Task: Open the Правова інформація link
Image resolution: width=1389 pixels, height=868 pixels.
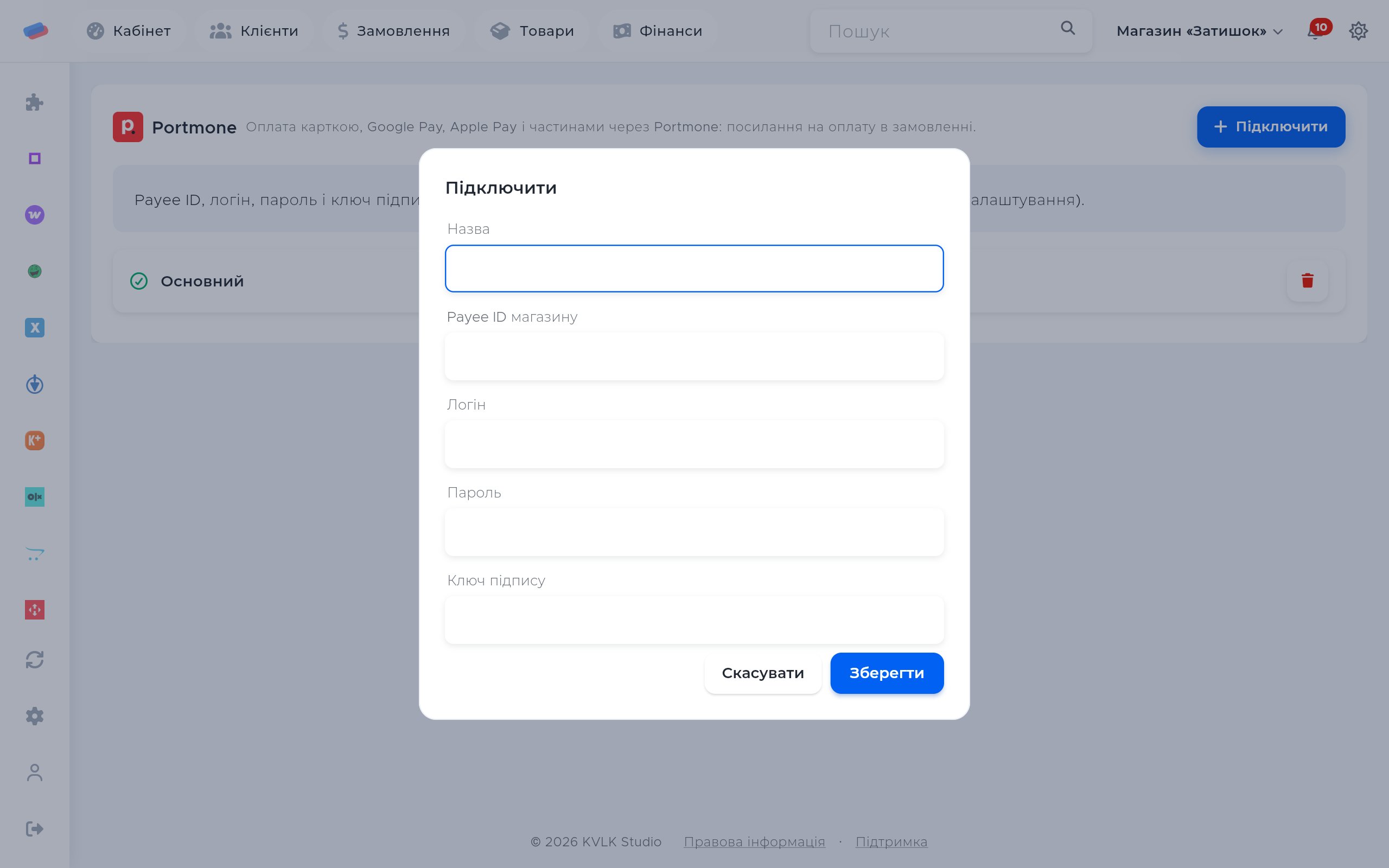Action: pyautogui.click(x=754, y=841)
